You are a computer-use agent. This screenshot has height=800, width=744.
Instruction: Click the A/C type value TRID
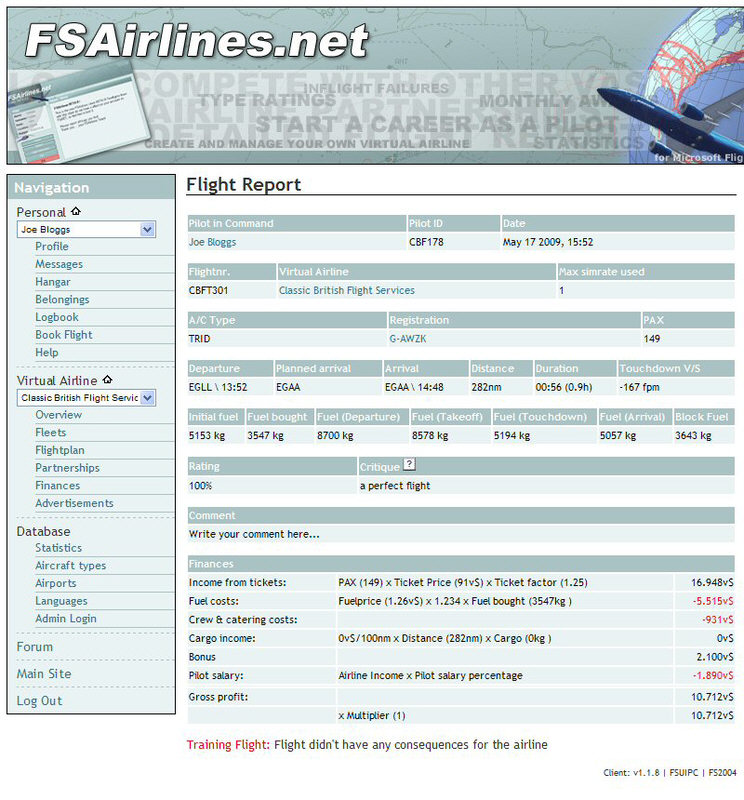tap(200, 339)
